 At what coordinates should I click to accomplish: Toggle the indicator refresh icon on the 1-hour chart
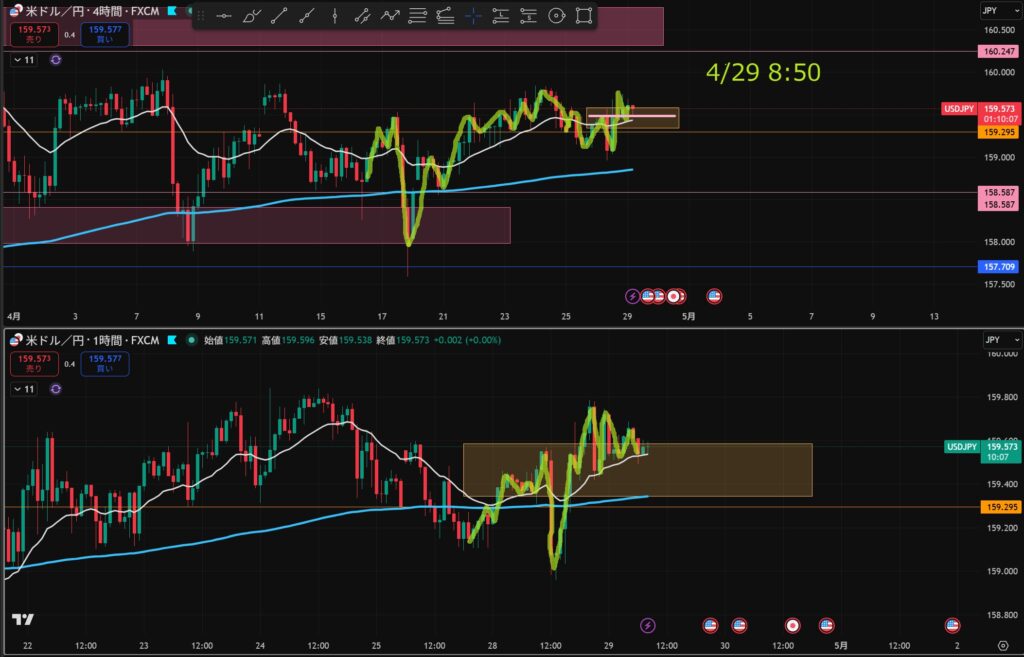point(56,389)
